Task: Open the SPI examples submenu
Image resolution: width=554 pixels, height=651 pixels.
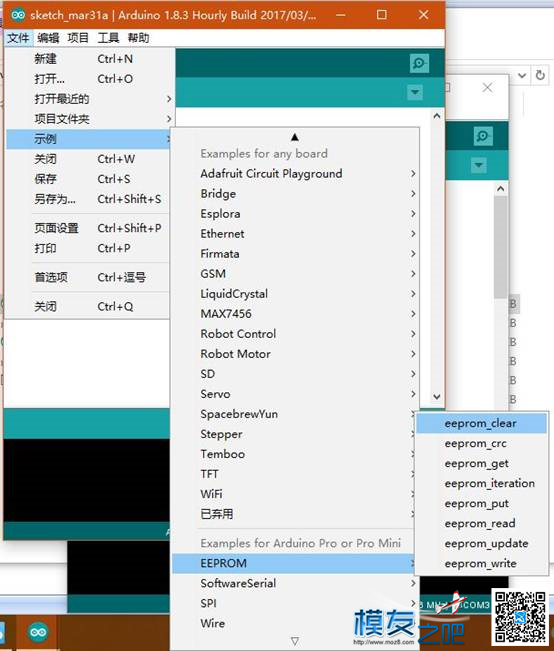Action: 295,603
